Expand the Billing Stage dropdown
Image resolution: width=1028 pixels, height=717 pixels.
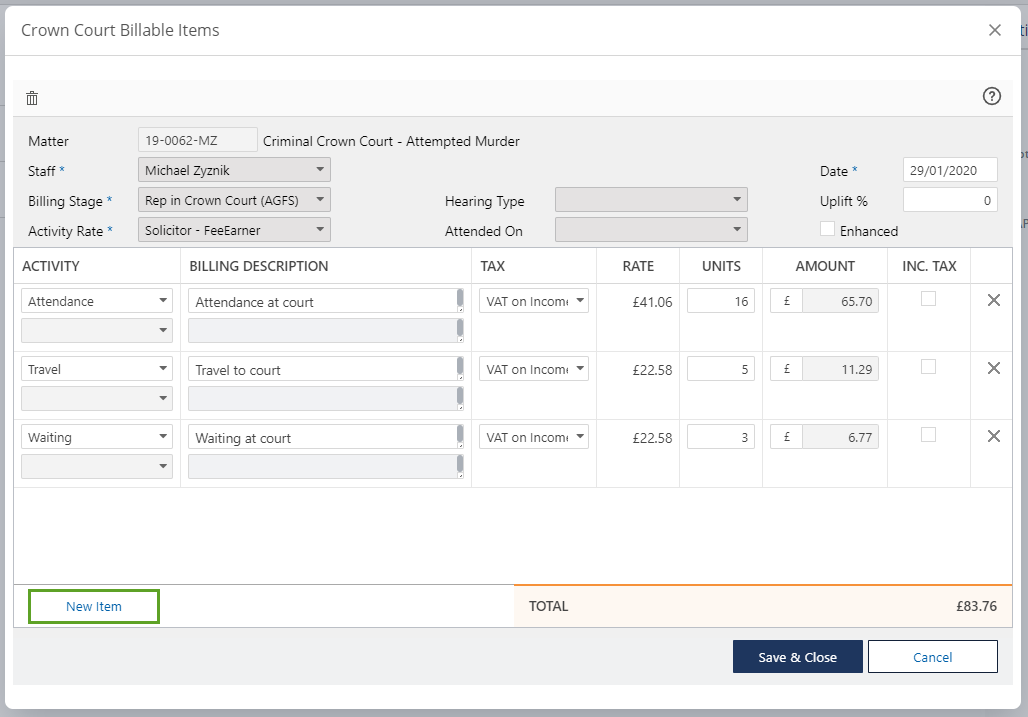tap(234, 200)
